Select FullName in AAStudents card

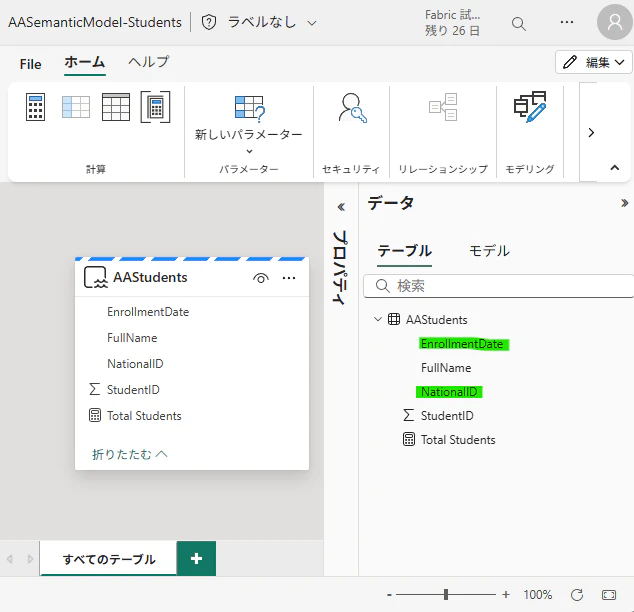132,338
